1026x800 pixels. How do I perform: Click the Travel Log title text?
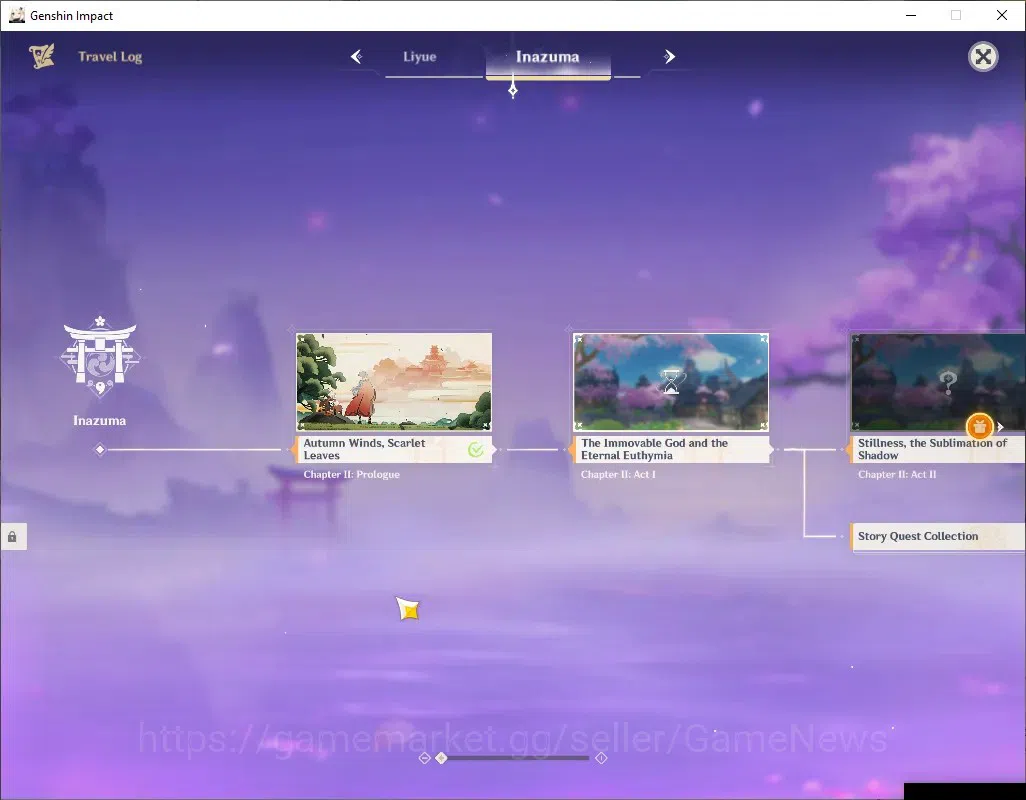[x=110, y=57]
